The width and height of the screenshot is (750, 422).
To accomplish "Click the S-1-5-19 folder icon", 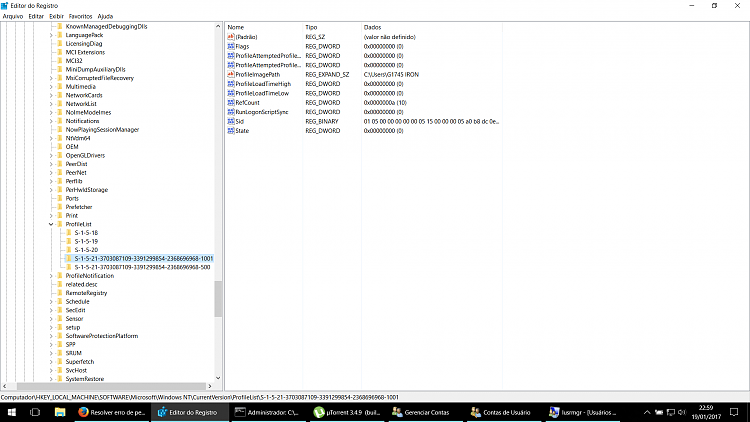I will click(69, 242).
